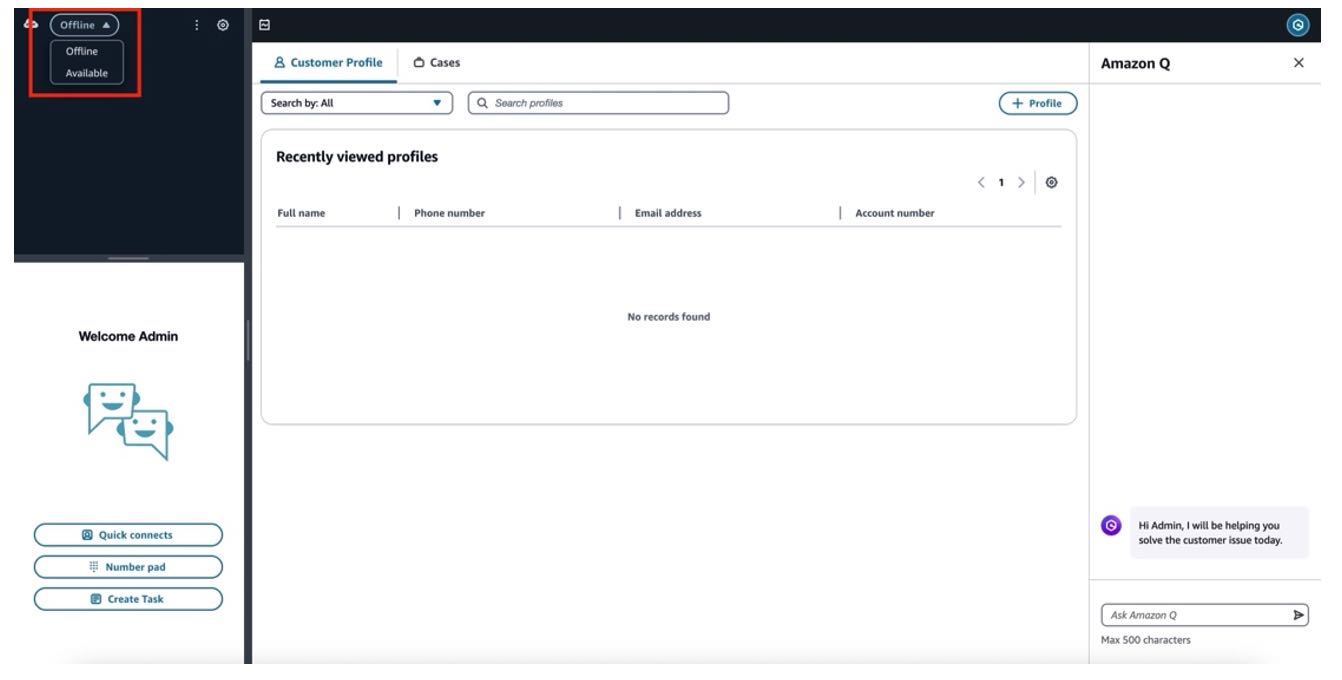Toggle the Amazon Q round icon in top-right
Screen dimensions: 1342x680
tap(1298, 24)
